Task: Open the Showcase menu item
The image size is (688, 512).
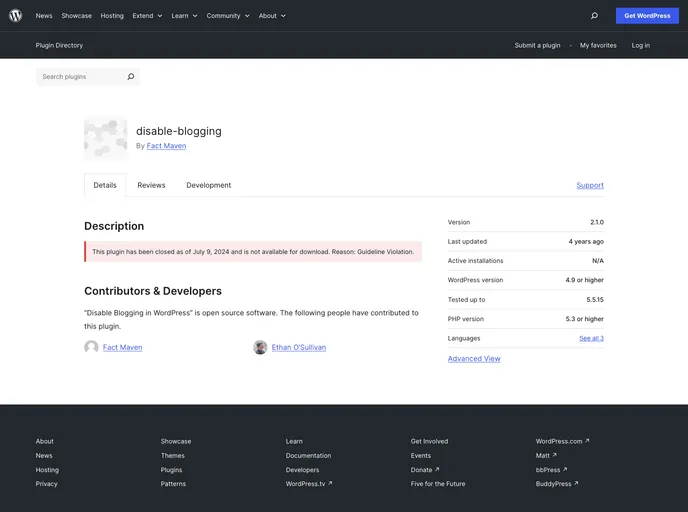Action: point(76,16)
